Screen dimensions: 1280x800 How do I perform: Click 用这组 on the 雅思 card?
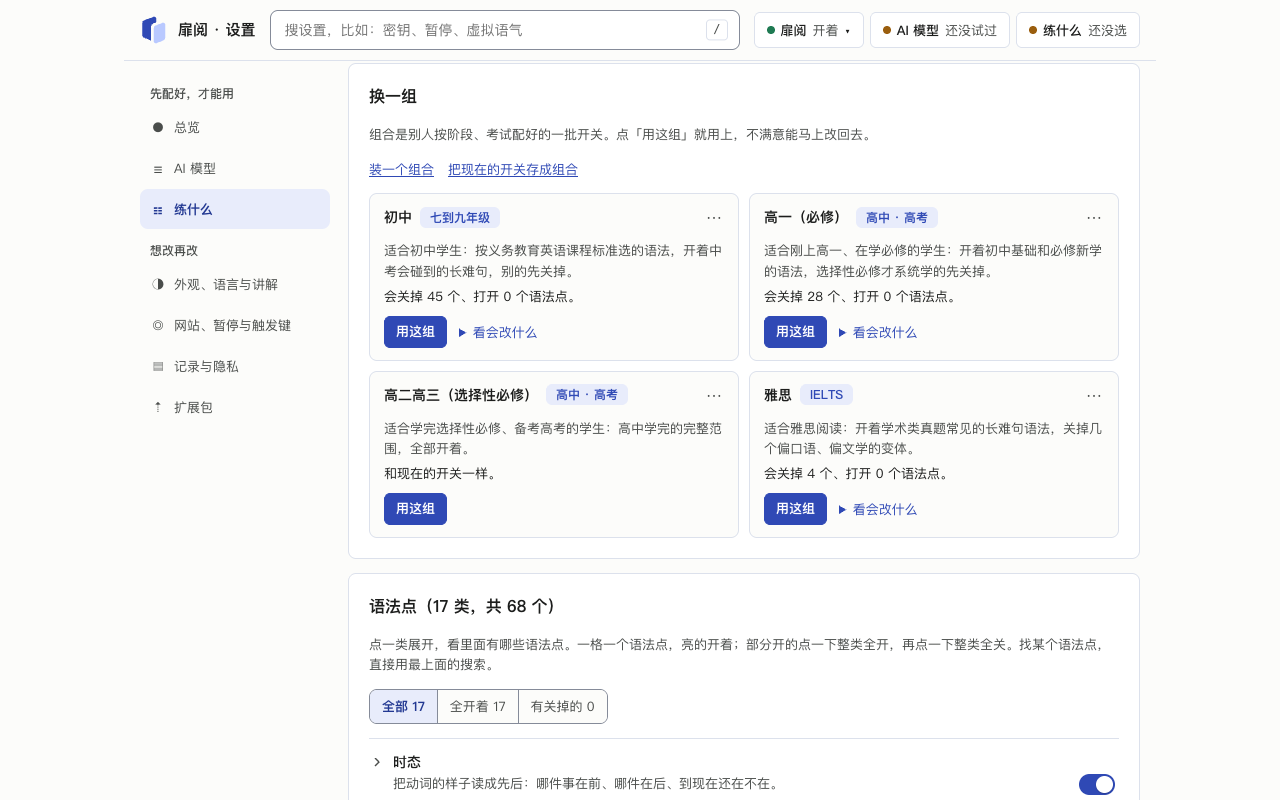pos(795,509)
